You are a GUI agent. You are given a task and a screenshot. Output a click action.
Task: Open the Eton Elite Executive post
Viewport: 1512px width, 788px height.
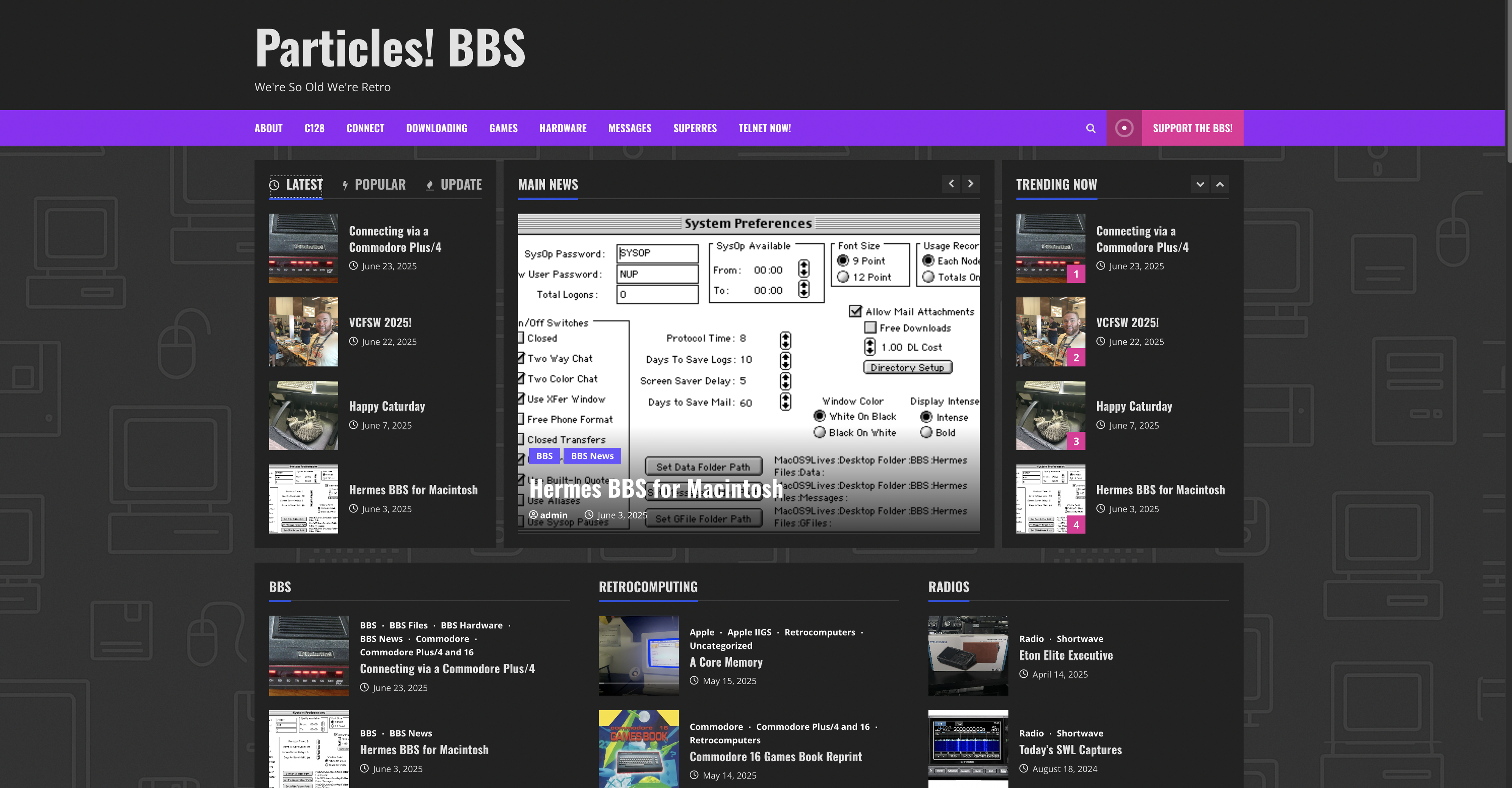tap(1066, 655)
